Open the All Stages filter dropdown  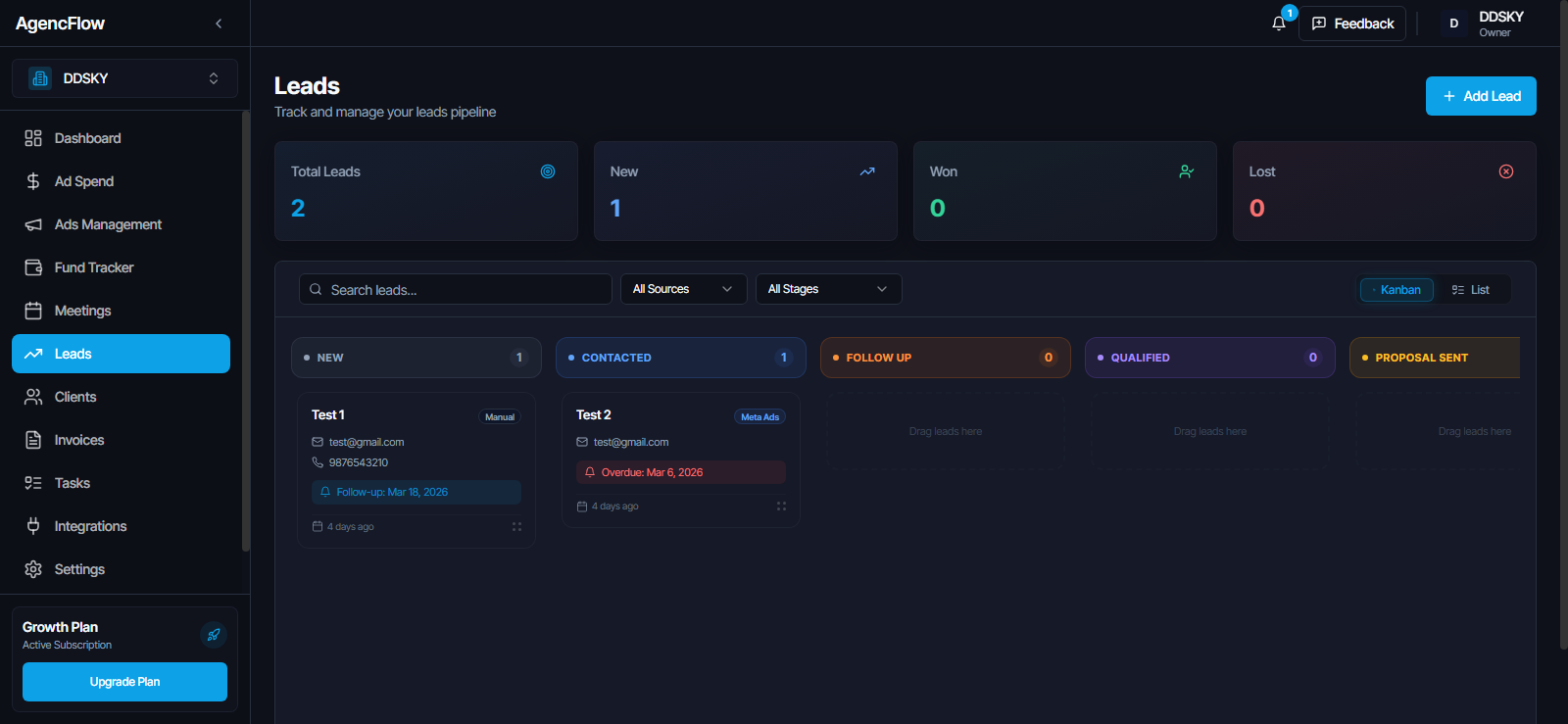(828, 289)
